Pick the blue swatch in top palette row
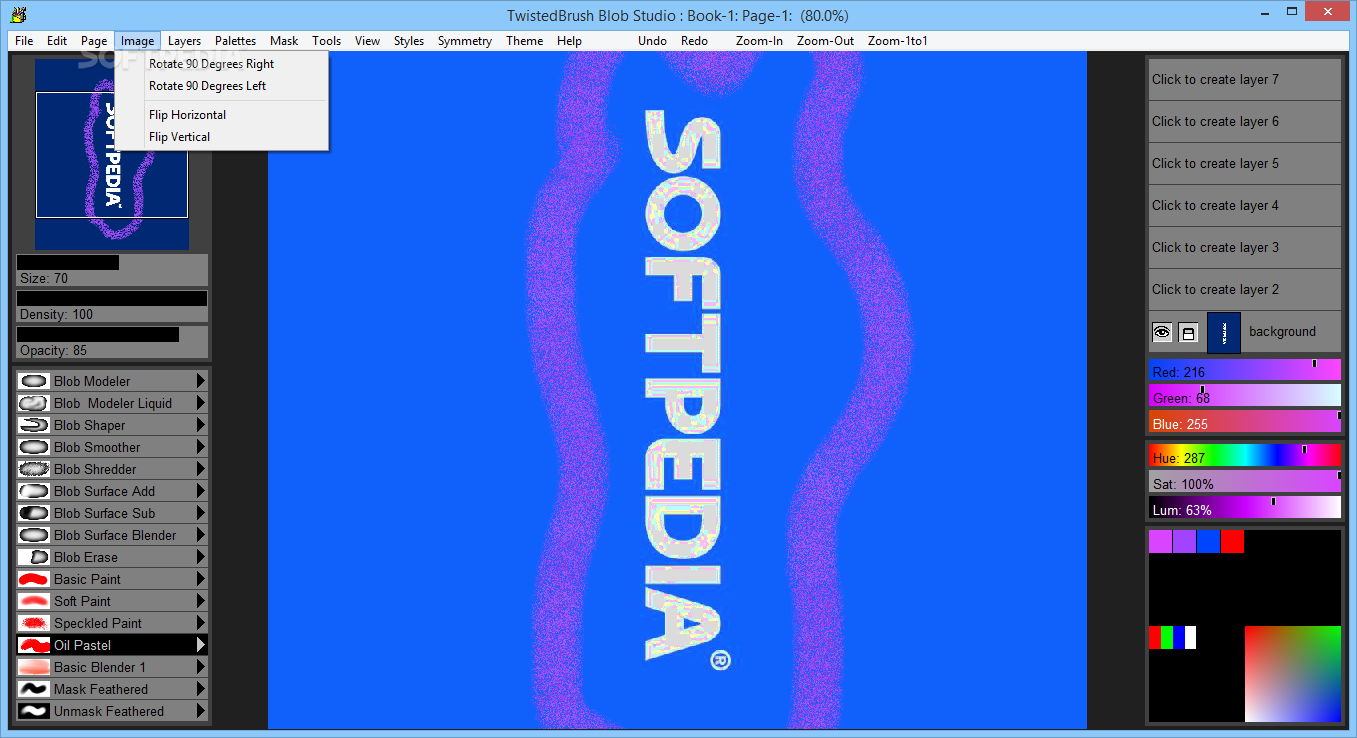The height and width of the screenshot is (738, 1357). (x=1208, y=541)
